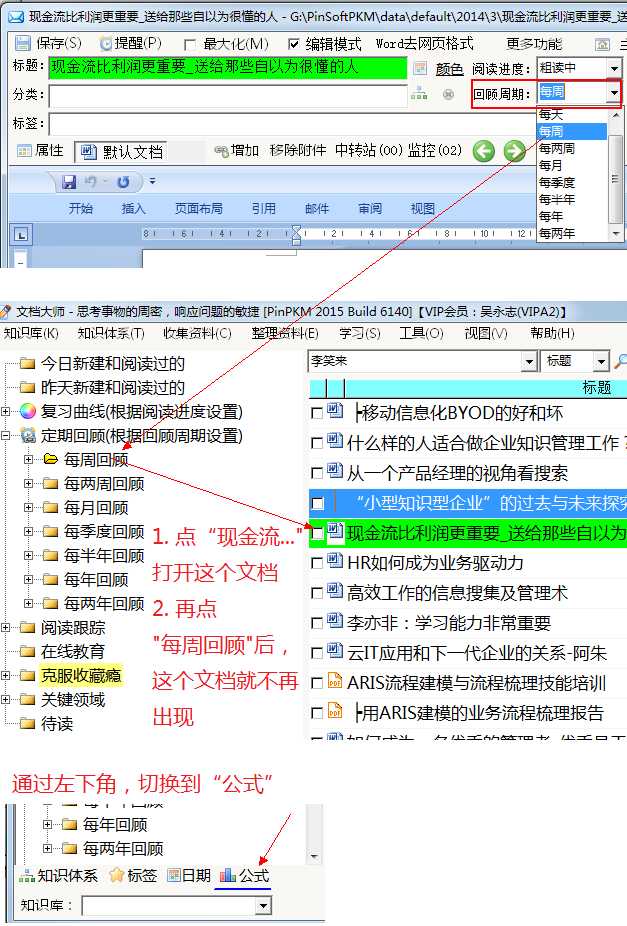Open the 阅读进度 dropdown
Screen dimensions: 627x926
tap(614, 69)
